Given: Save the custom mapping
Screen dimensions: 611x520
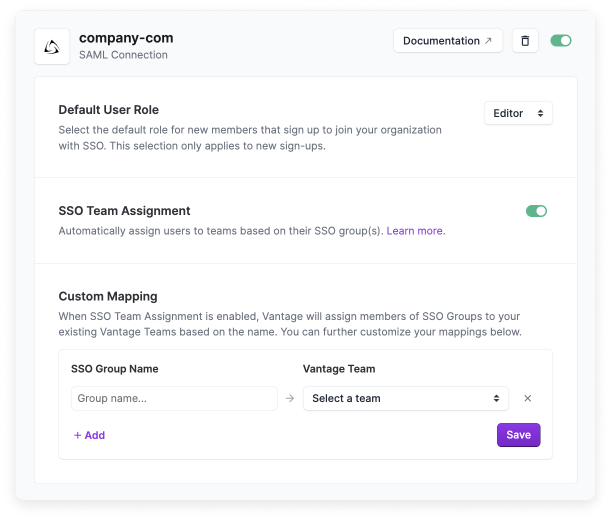Looking at the screenshot, I should click(x=518, y=435).
